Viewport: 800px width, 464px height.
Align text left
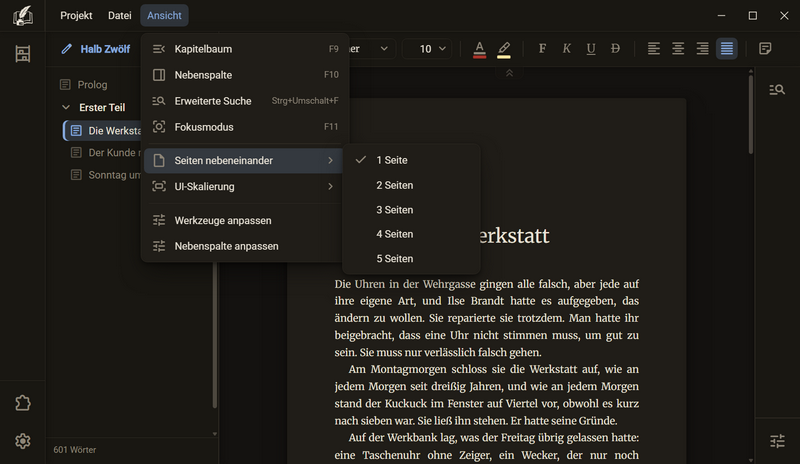click(x=654, y=49)
